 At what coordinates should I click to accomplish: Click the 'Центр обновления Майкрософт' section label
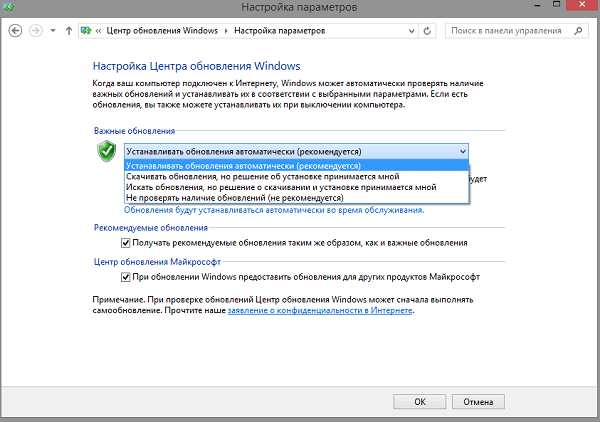(157, 262)
